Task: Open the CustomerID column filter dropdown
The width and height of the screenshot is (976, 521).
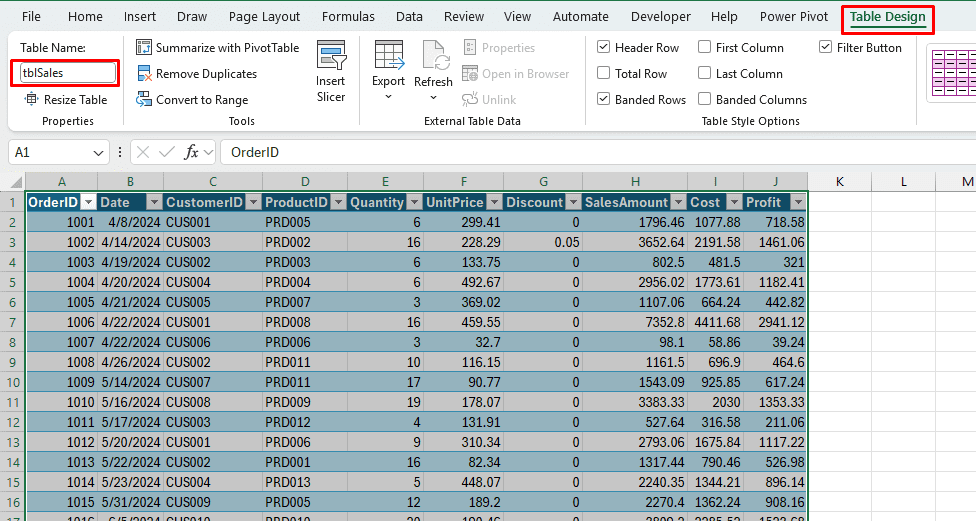Action: click(x=253, y=202)
